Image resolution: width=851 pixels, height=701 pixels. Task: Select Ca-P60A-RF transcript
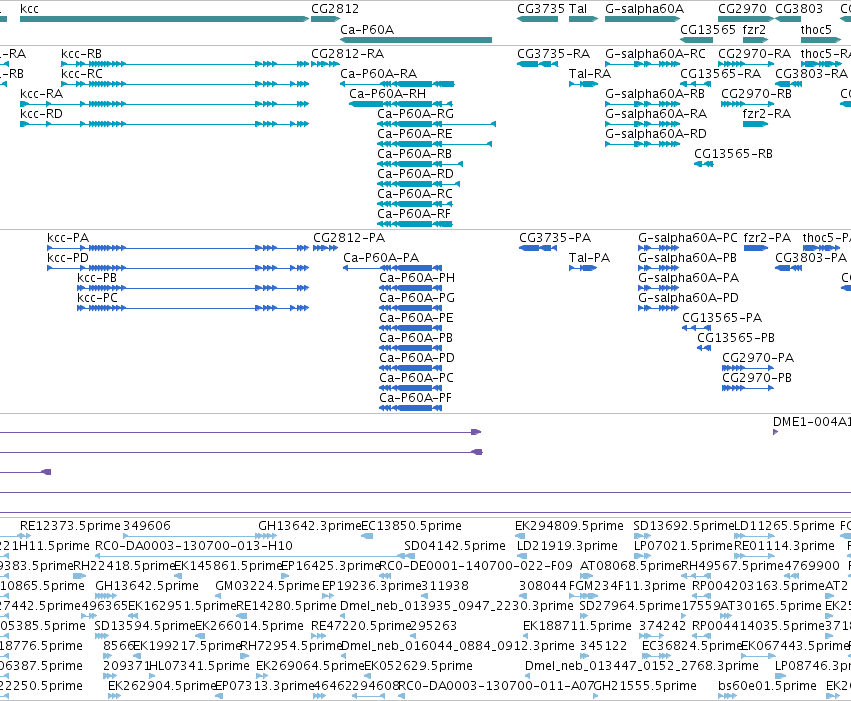(x=415, y=224)
